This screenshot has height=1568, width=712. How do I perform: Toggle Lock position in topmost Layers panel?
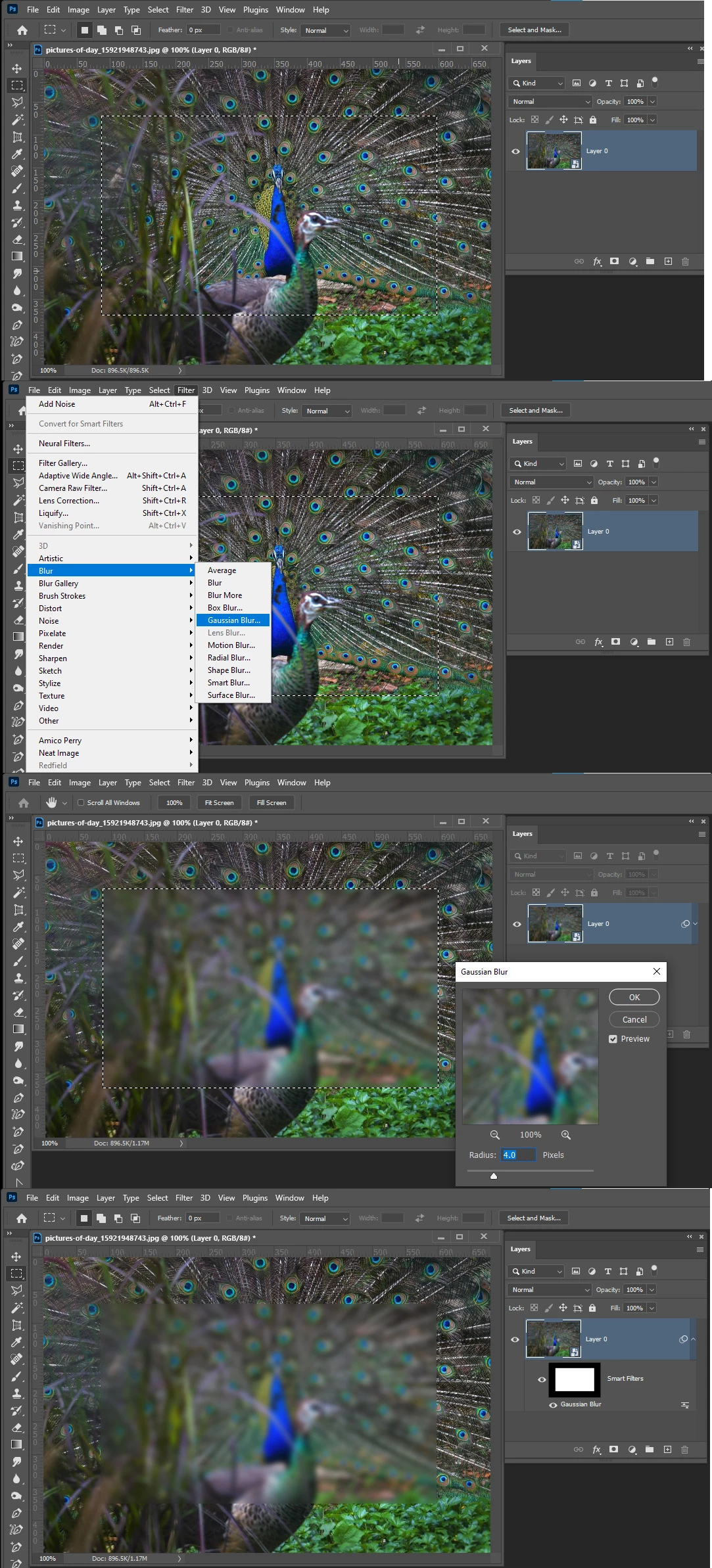pos(563,120)
